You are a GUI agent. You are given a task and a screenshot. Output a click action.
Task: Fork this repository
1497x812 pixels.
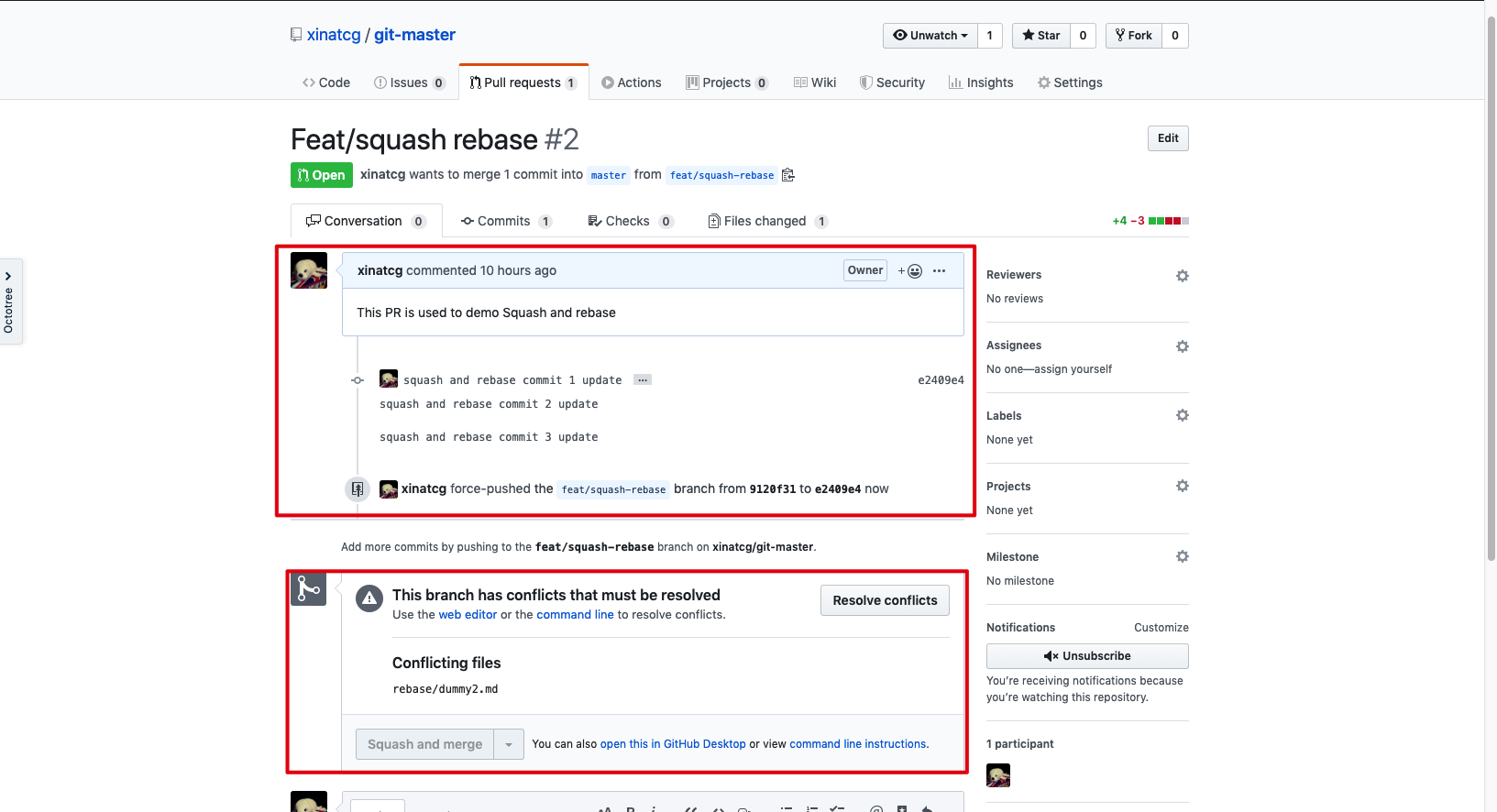[1134, 36]
